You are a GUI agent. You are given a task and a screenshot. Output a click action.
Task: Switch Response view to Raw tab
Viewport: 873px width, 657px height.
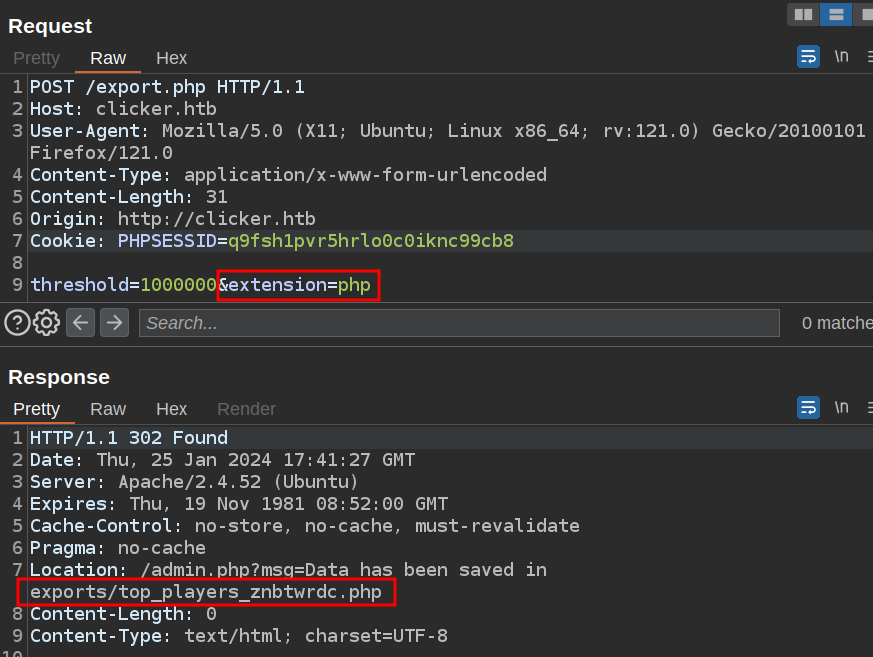(108, 409)
